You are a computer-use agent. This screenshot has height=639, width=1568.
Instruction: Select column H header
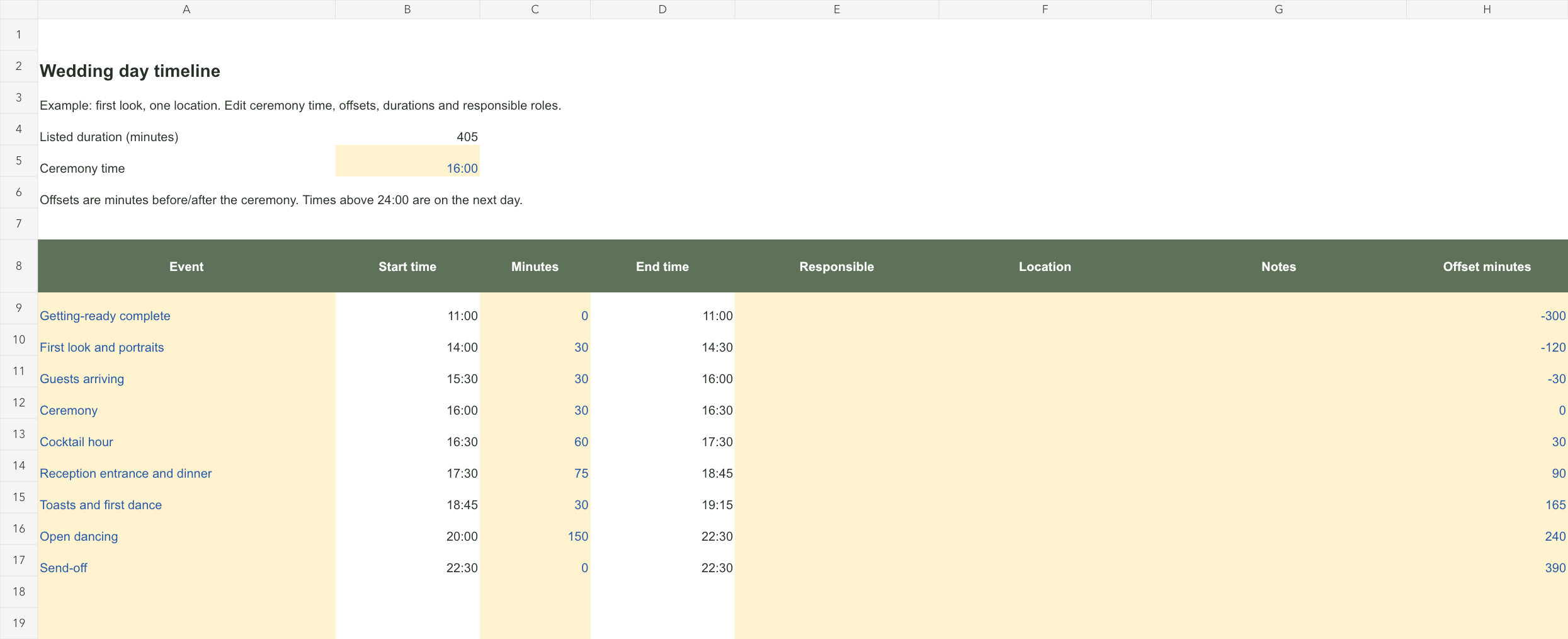1487,9
